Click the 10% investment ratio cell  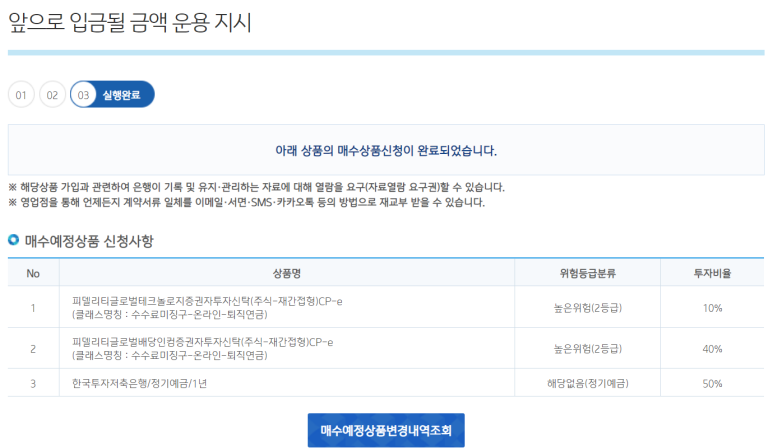[x=712, y=308]
